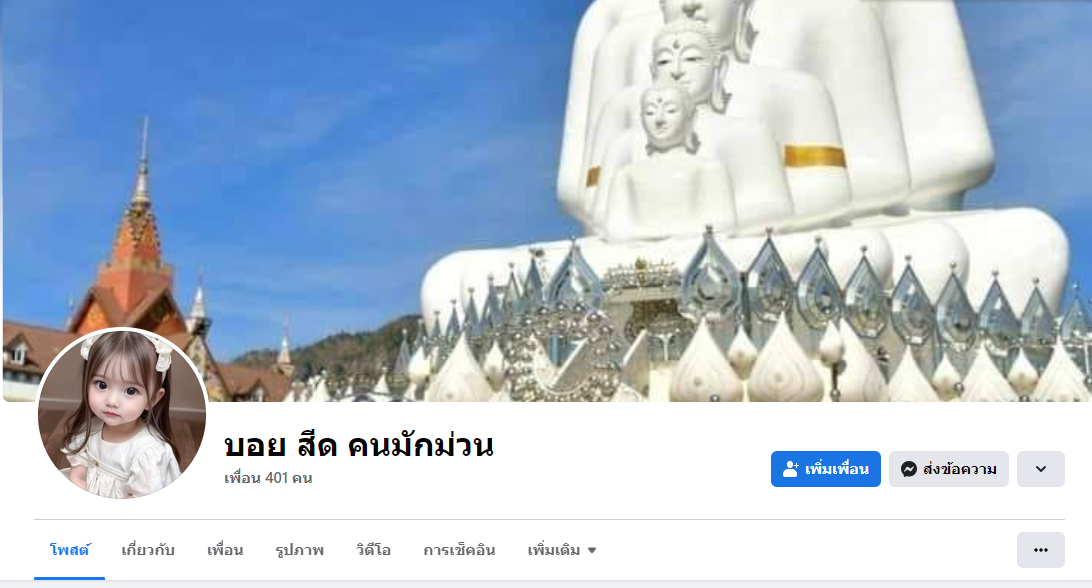Click the chevron-down button beside ส่งข้อความ
Image resolution: width=1092 pixels, height=588 pixels.
(1040, 469)
